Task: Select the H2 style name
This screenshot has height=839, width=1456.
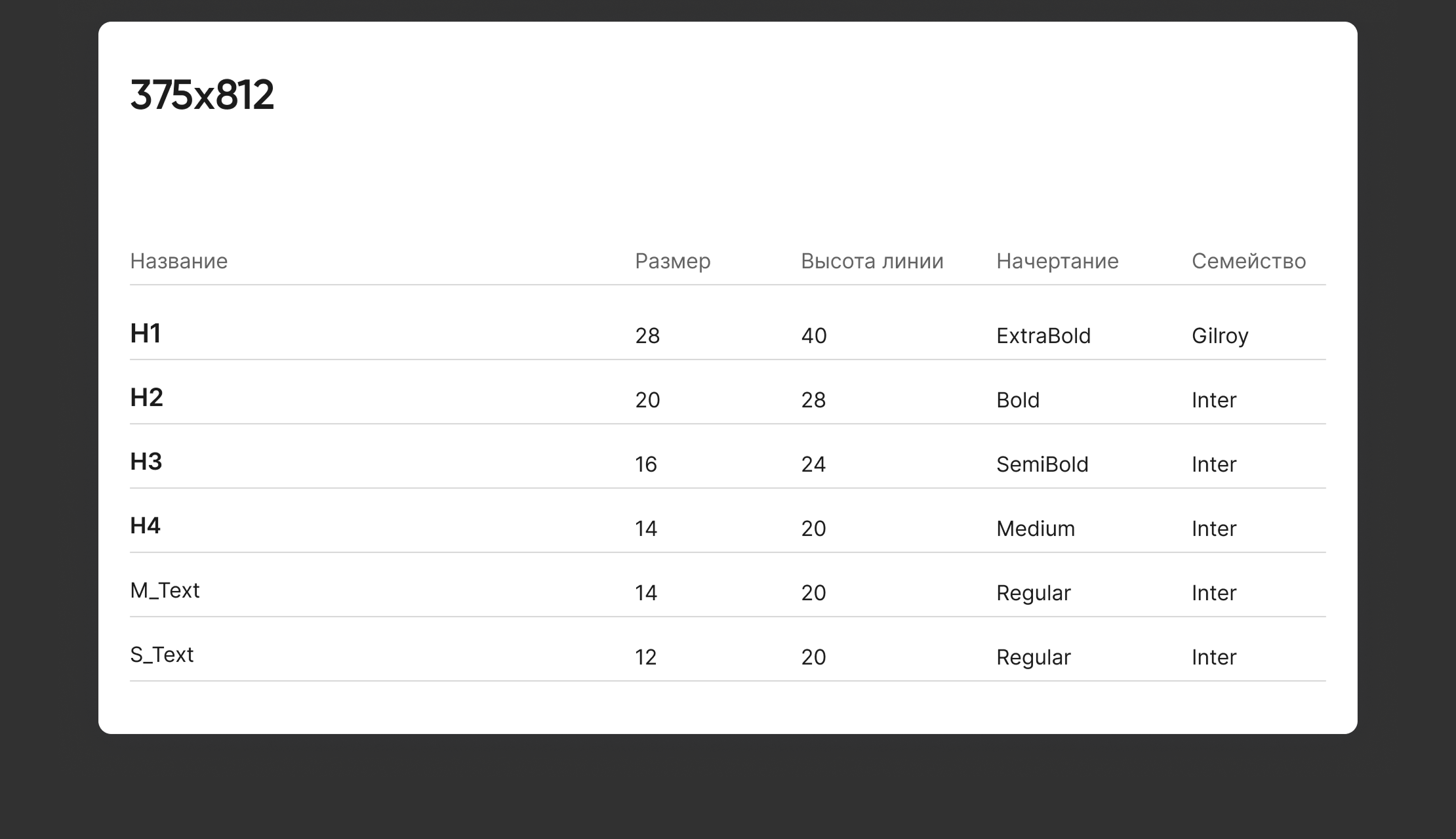Action: (146, 398)
